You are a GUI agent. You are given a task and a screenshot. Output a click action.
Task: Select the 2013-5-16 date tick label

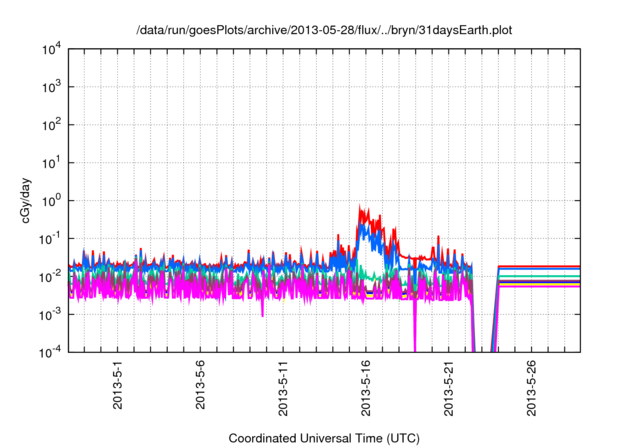(x=365, y=389)
